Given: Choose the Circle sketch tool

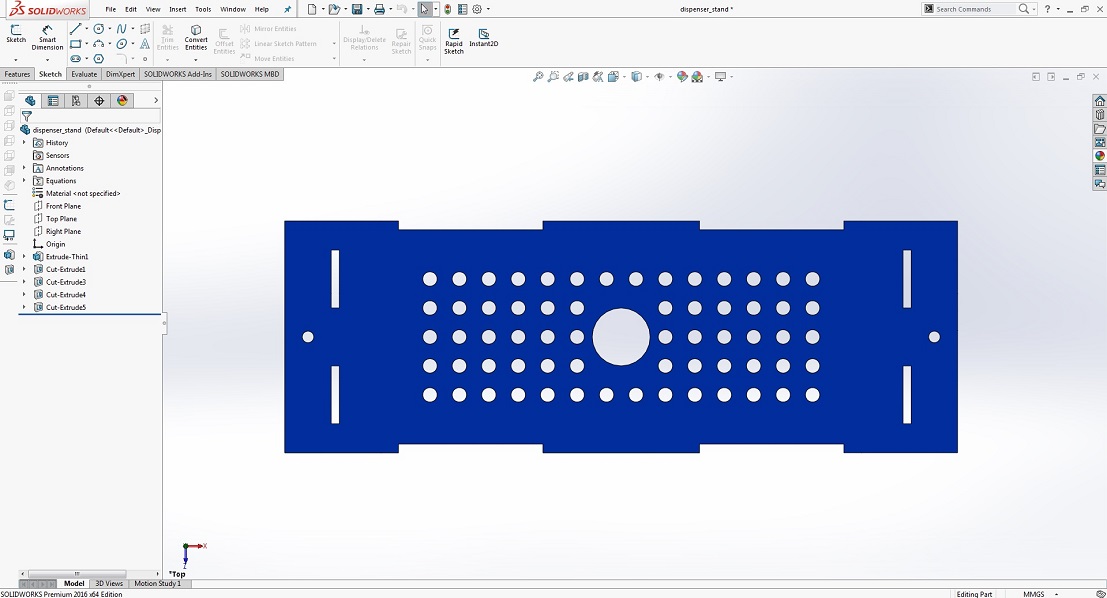Looking at the screenshot, I should coord(99,29).
